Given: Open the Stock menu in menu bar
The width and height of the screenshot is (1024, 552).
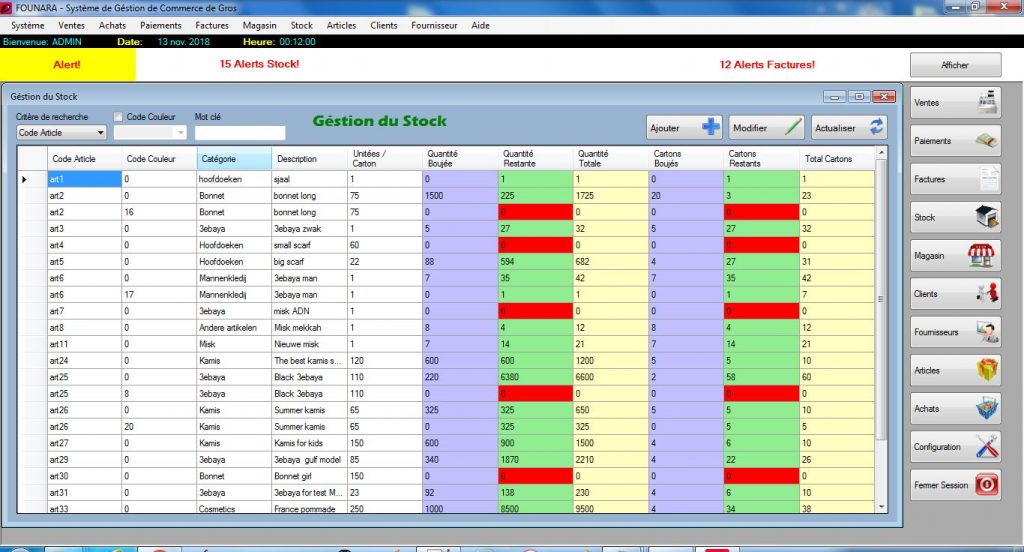Looking at the screenshot, I should 301,25.
